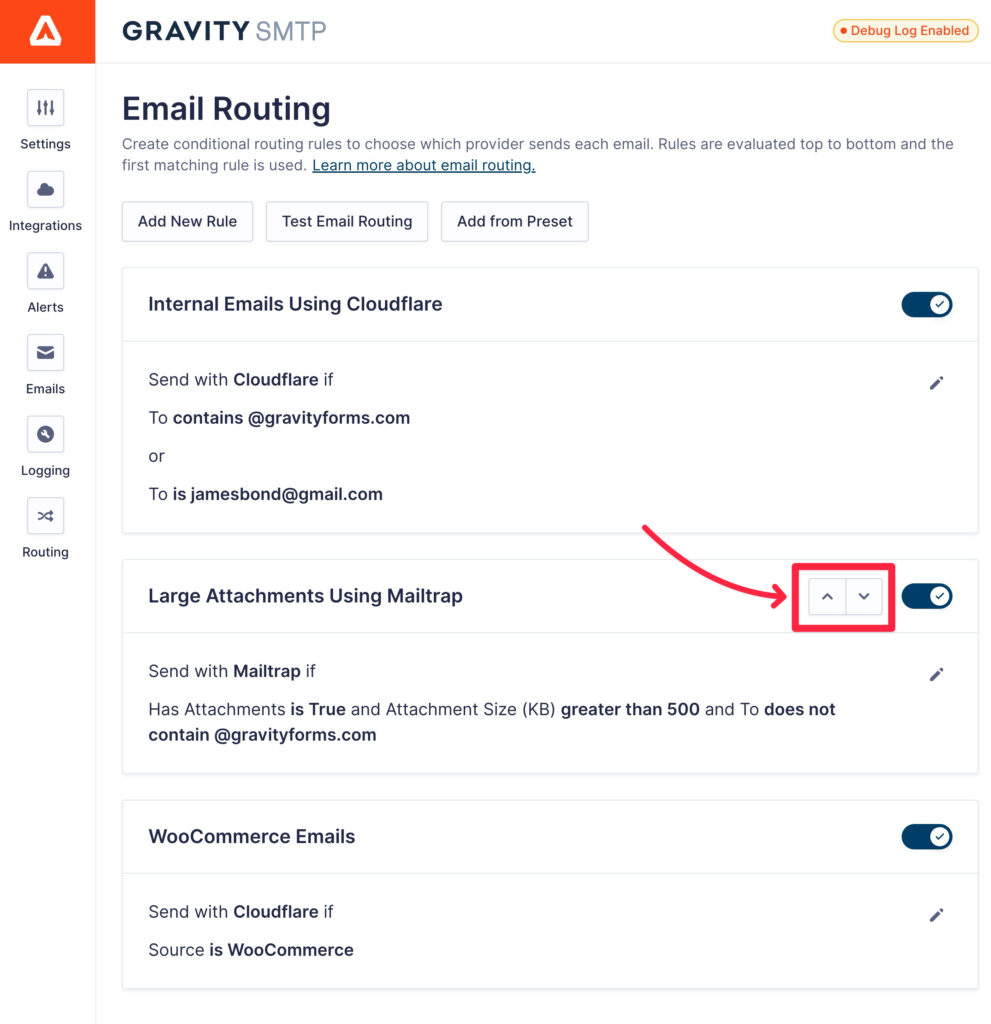Image resolution: width=991 pixels, height=1024 pixels.
Task: Click 'To is jamesbond@gmail.com' condition
Action: 265,494
